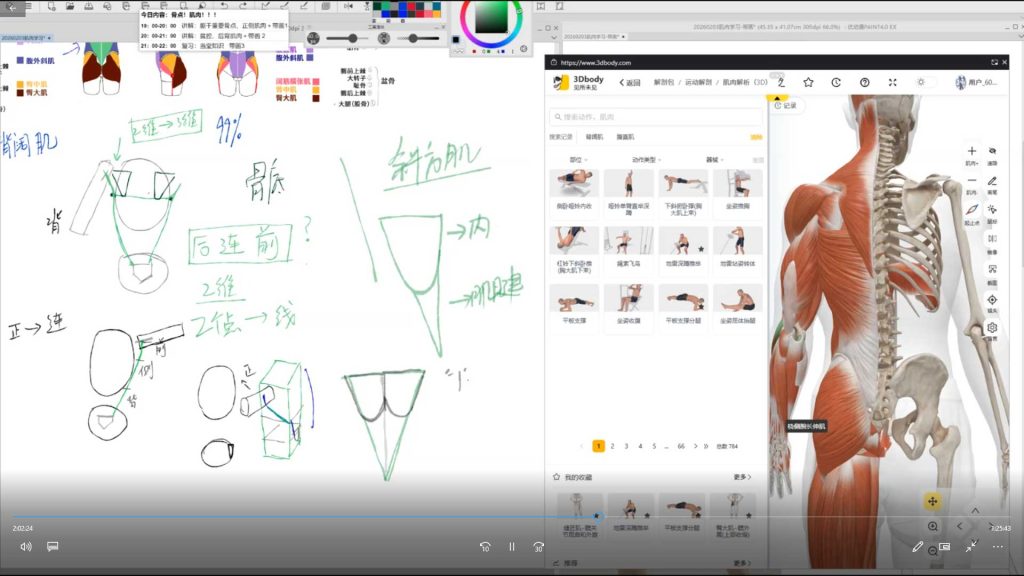Select the pen draw tool in 3D panel
1024x576 pixels.
coord(992,181)
